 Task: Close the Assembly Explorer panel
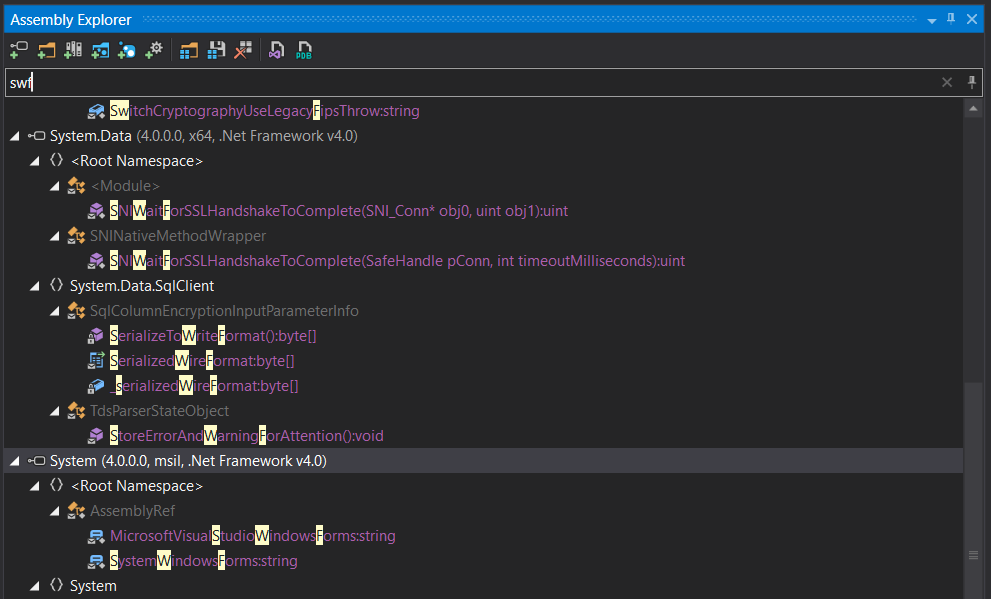pos(972,19)
